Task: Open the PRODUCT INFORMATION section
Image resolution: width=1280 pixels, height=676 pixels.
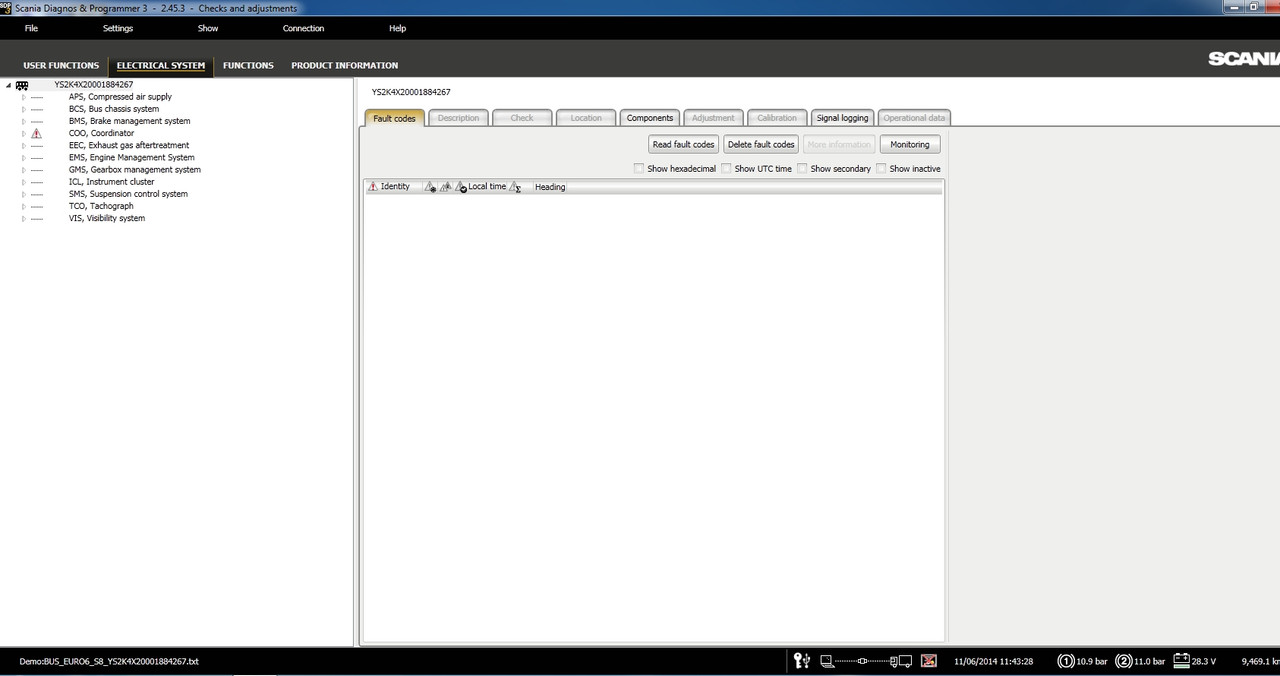Action: pyautogui.click(x=345, y=65)
